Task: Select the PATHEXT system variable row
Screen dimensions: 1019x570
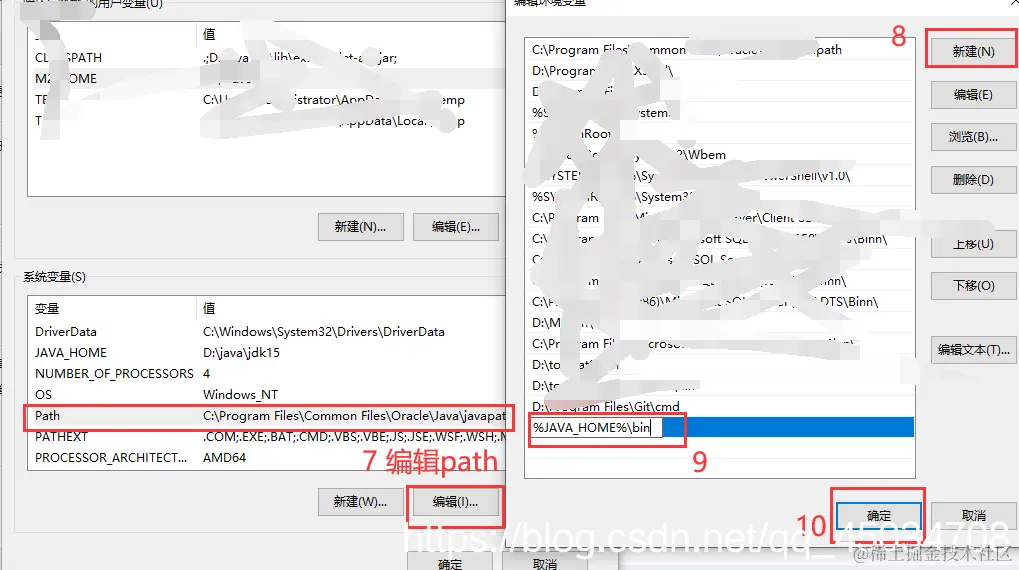Action: [x=267, y=437]
